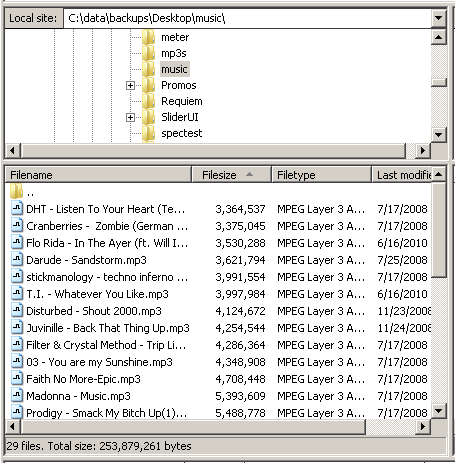Screen dimensions: 455x463
Task: Select file name 'Darude - Sandstorm.mp3'
Action: coord(86,260)
